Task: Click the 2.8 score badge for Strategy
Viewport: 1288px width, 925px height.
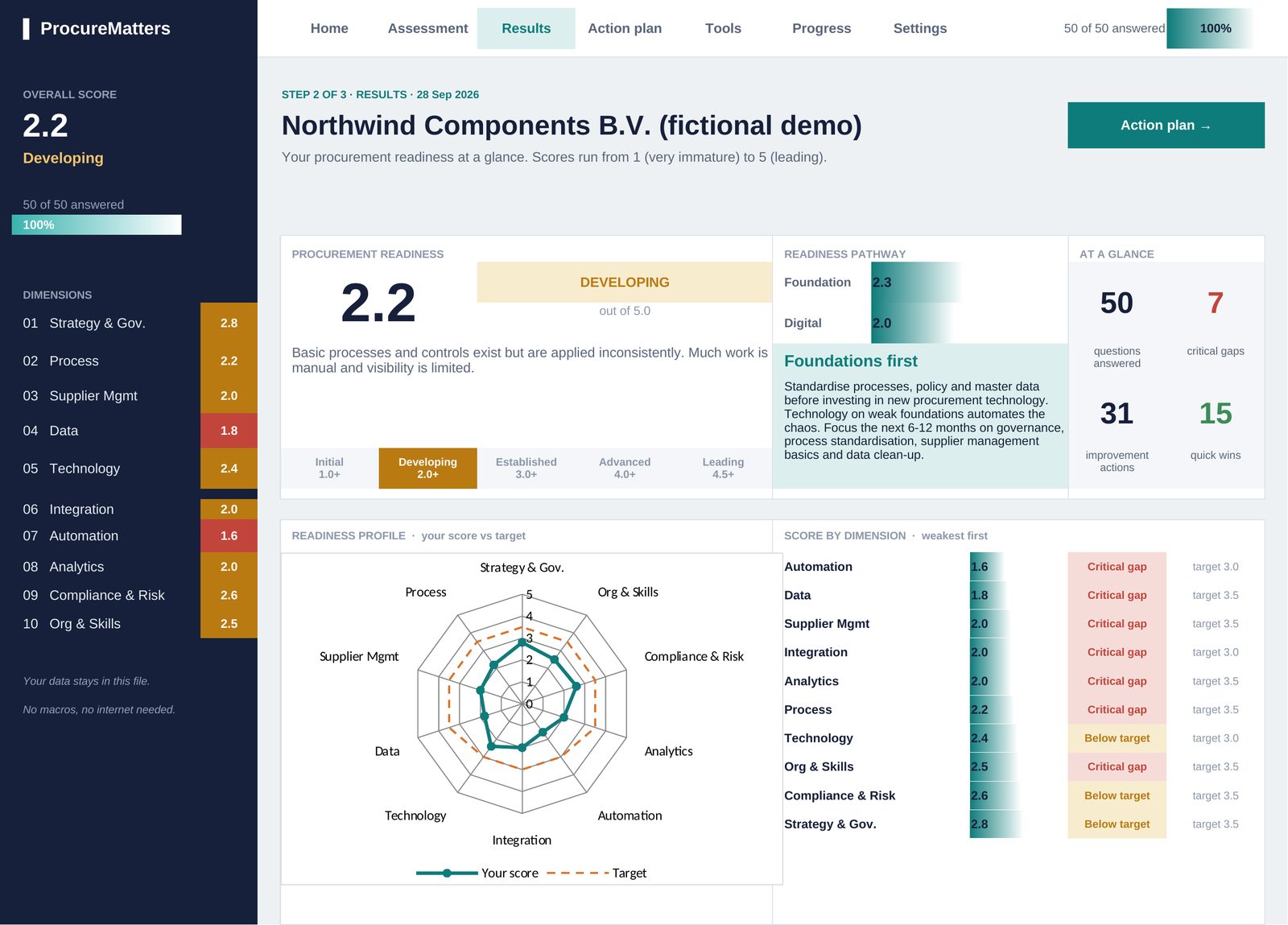Action: coord(229,323)
